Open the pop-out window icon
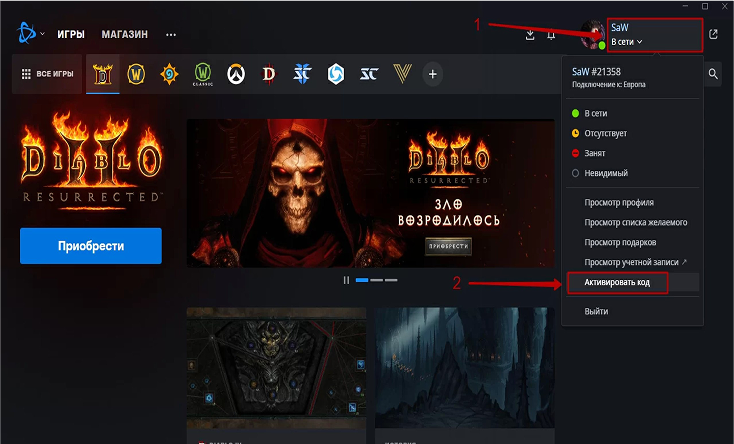The image size is (734, 444). coord(713,34)
